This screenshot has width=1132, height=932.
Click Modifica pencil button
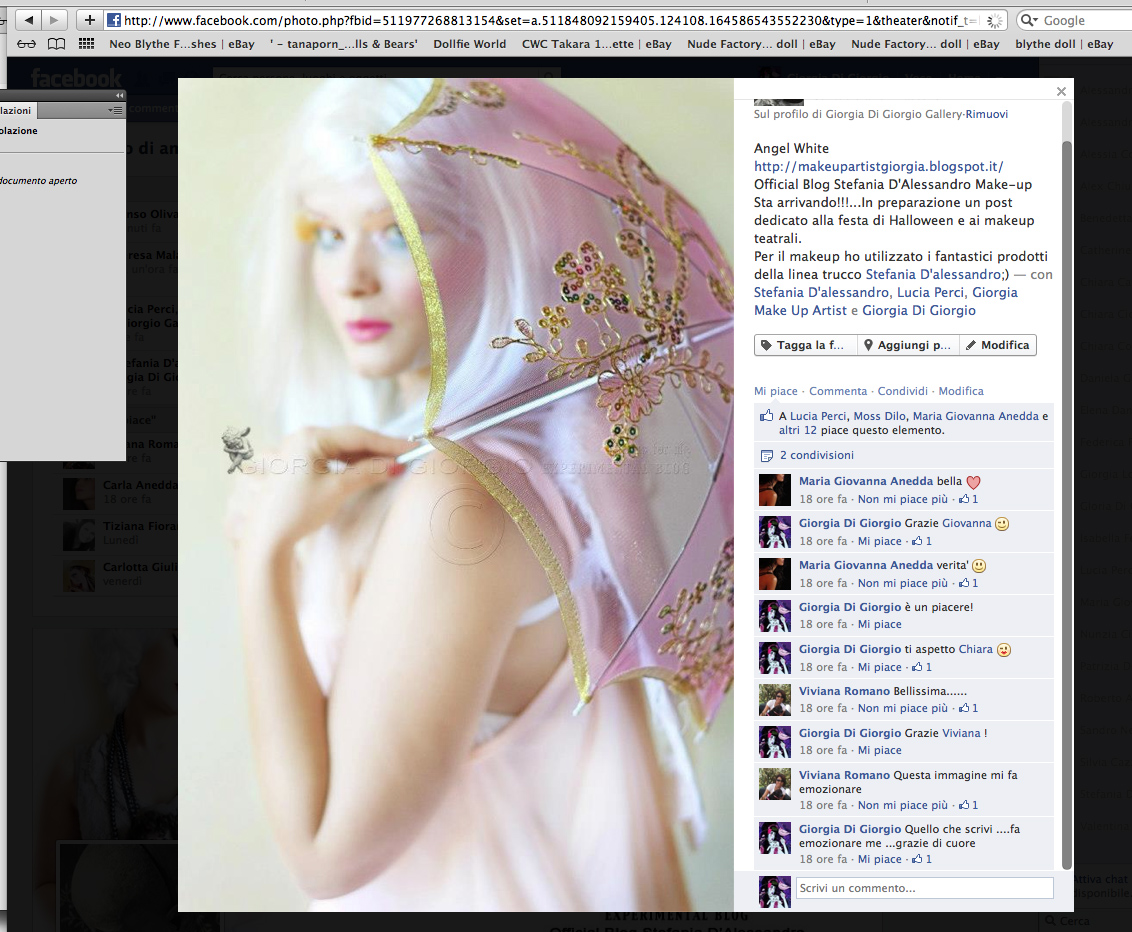pyautogui.click(x=998, y=345)
